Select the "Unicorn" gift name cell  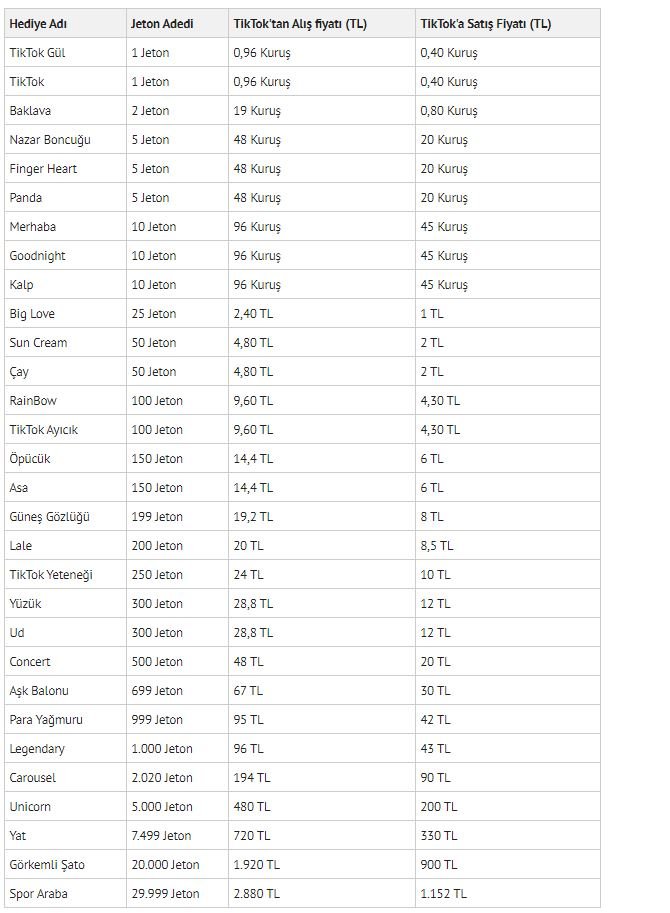pos(30,806)
